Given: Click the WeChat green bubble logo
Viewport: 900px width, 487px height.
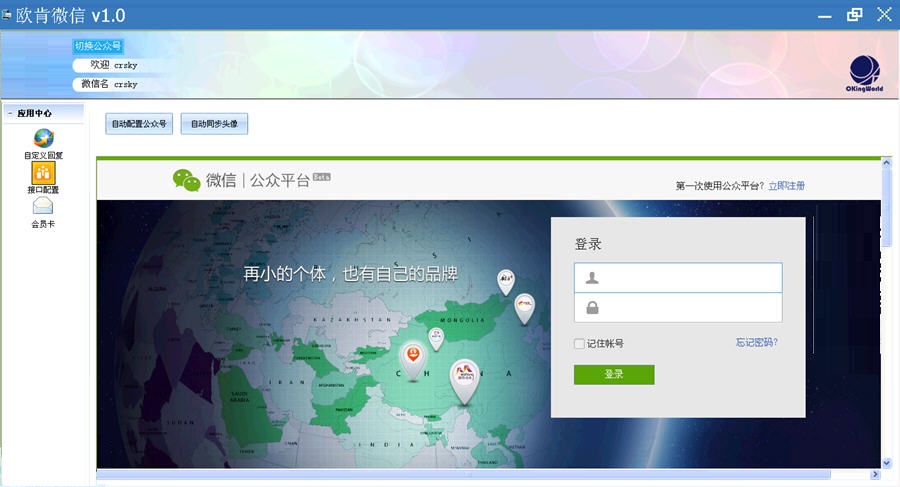Looking at the screenshot, I should coord(187,180).
